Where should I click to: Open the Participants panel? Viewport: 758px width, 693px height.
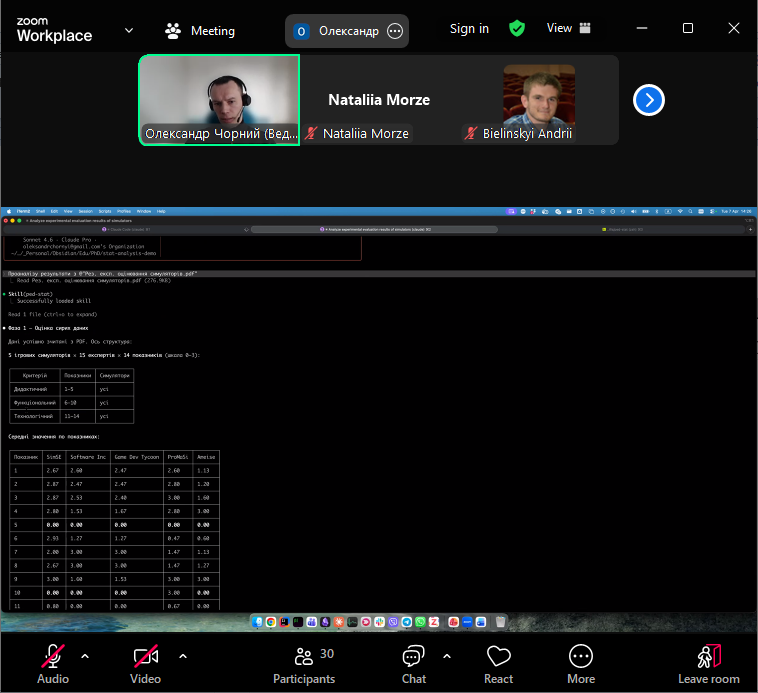[304, 664]
